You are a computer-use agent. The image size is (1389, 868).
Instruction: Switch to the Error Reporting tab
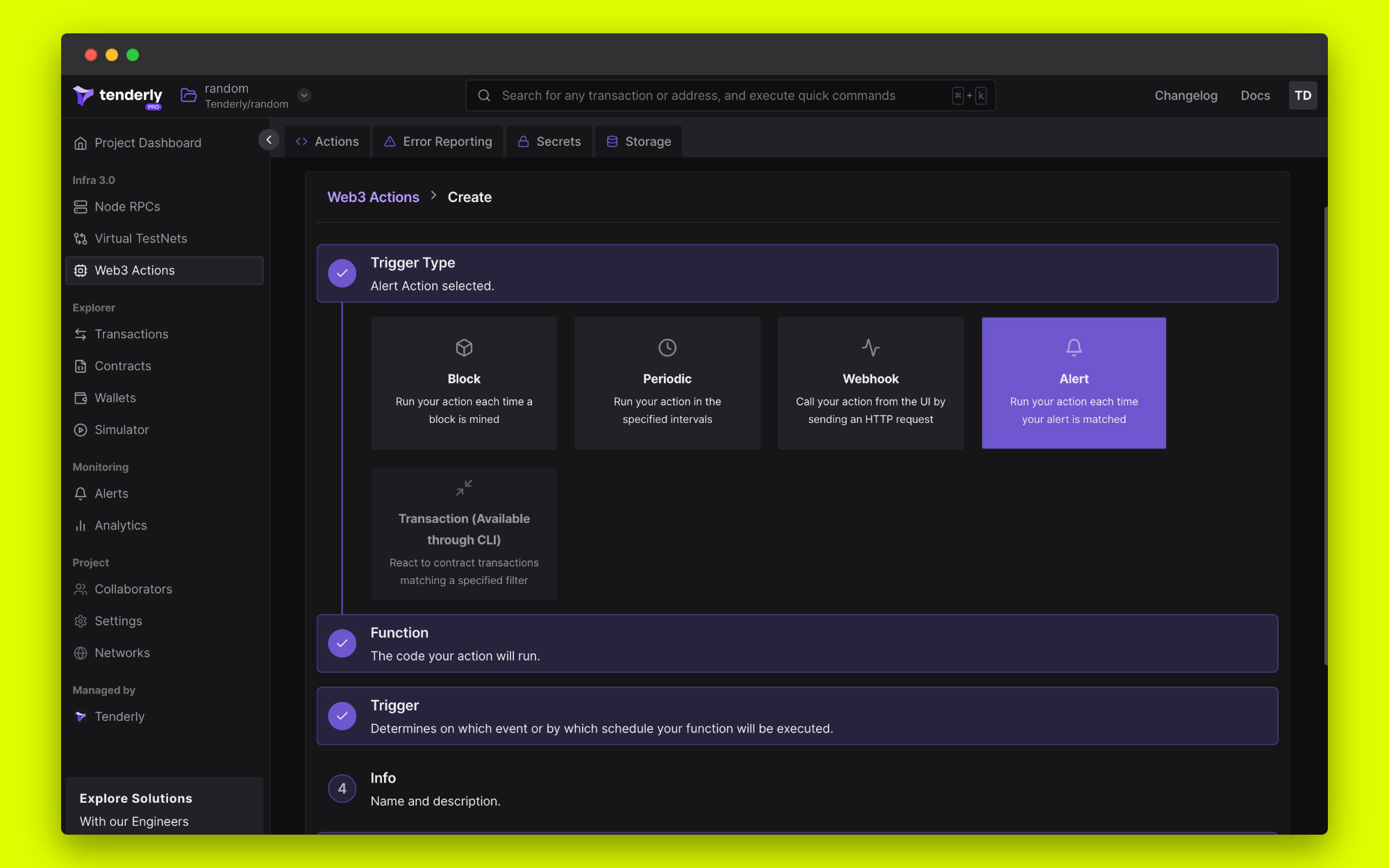pos(438,142)
